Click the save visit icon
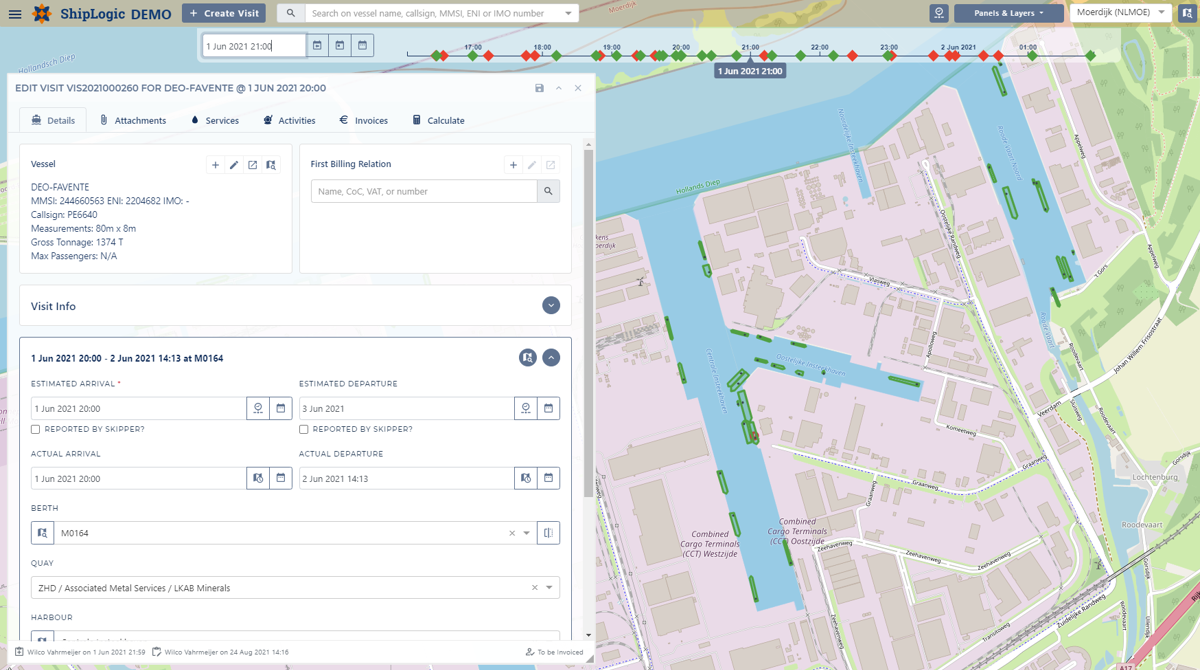 (540, 88)
